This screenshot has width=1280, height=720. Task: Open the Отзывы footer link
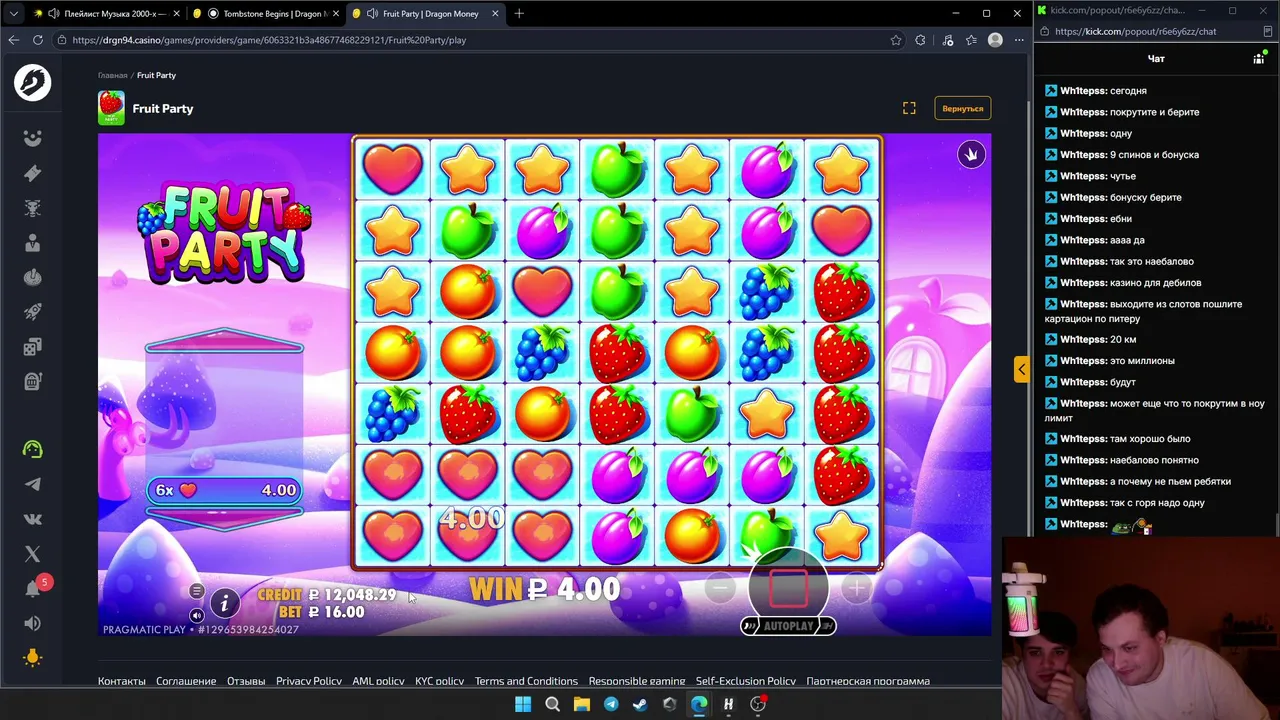[246, 681]
